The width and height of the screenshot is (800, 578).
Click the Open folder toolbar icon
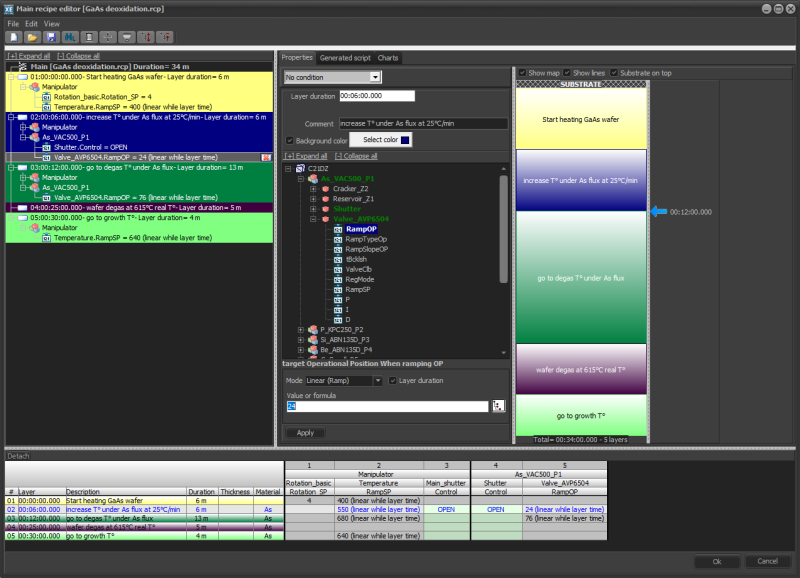pyautogui.click(x=32, y=37)
